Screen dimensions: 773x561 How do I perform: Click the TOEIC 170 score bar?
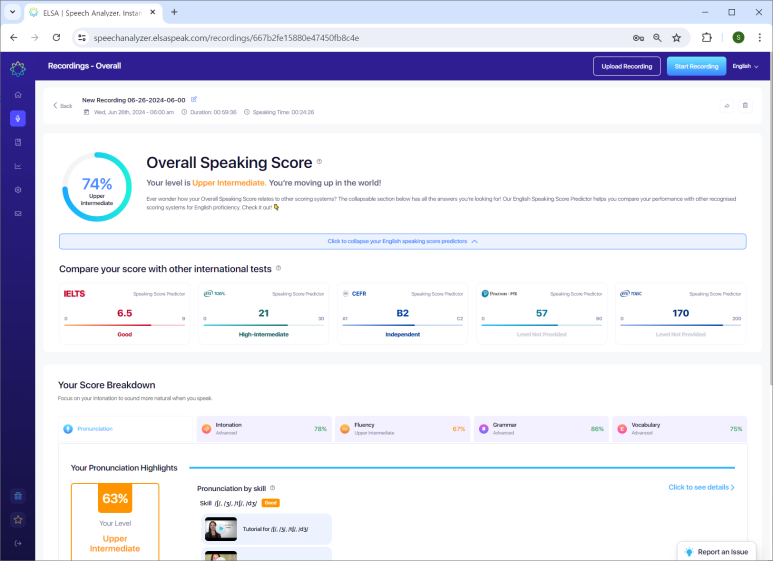pyautogui.click(x=680, y=325)
